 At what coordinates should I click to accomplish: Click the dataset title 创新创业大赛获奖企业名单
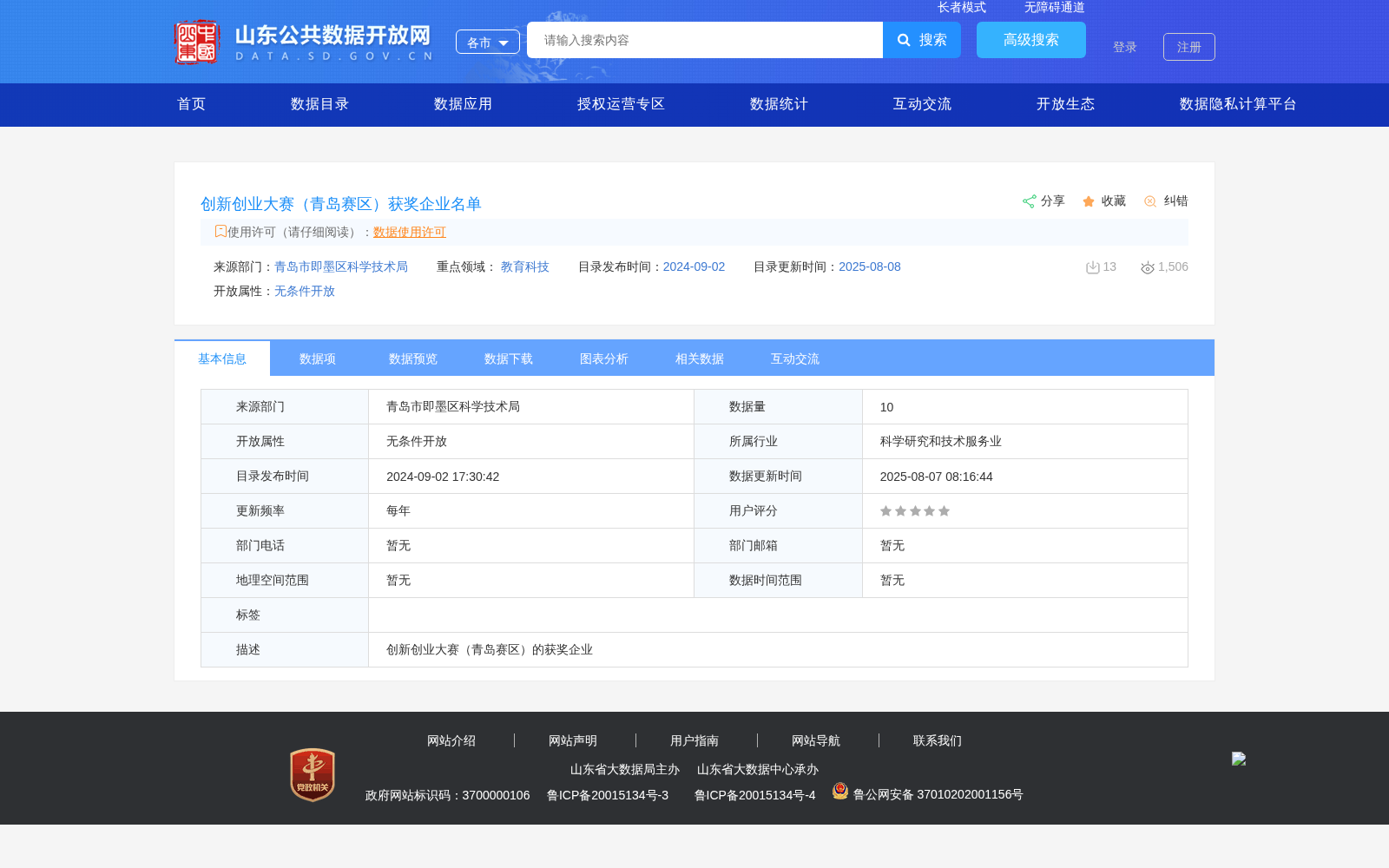click(341, 204)
